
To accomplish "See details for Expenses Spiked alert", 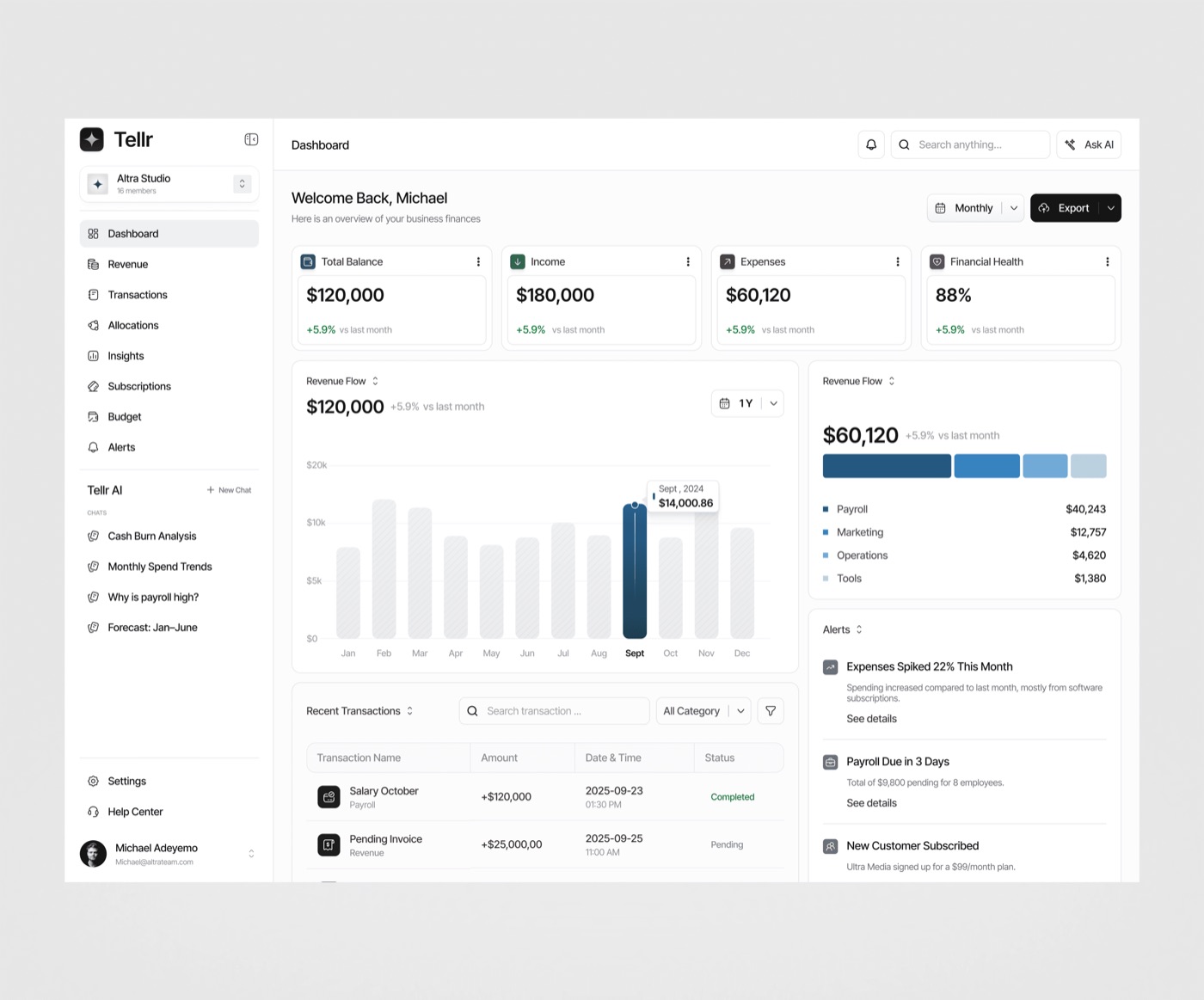I will (871, 719).
